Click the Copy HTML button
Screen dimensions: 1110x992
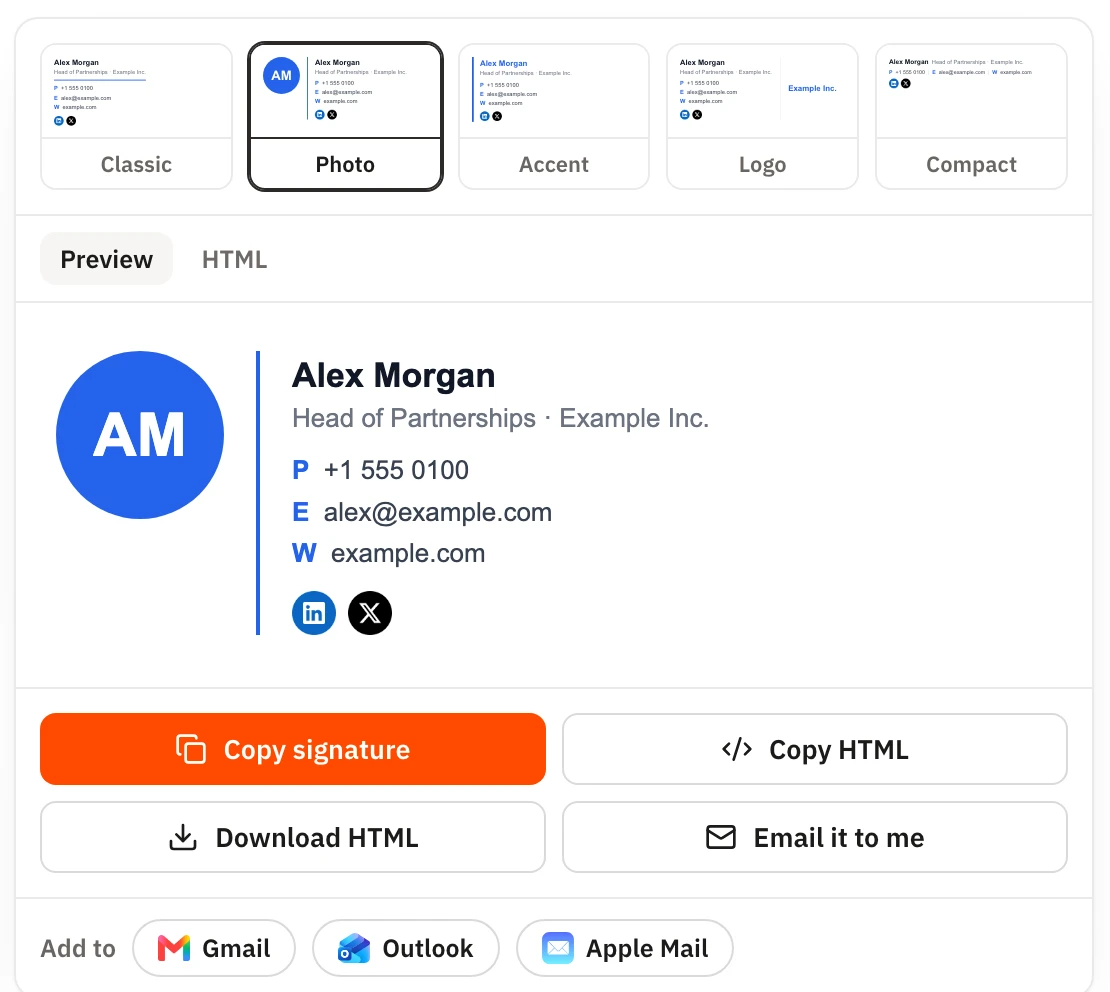[x=815, y=749]
